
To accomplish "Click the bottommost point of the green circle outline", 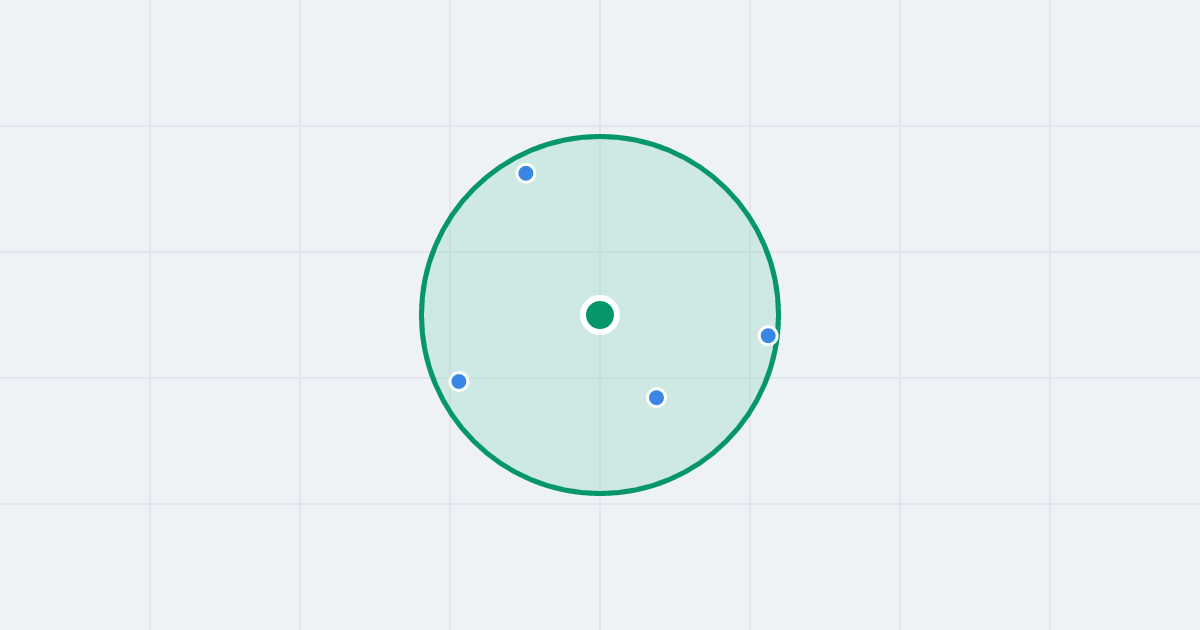I will 600,493.
